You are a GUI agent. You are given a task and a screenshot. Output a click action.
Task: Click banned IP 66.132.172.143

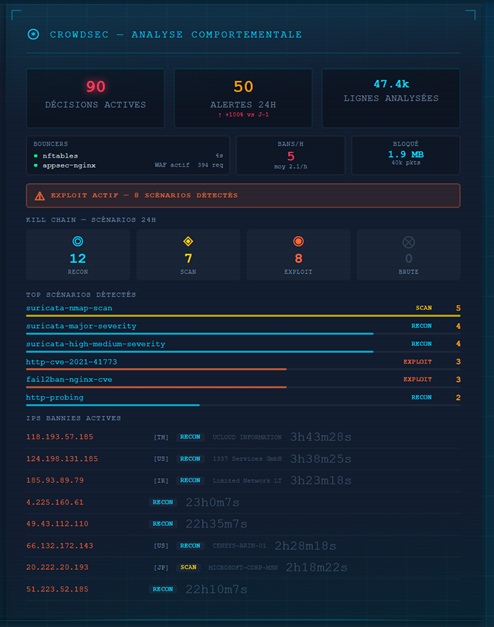[60, 546]
